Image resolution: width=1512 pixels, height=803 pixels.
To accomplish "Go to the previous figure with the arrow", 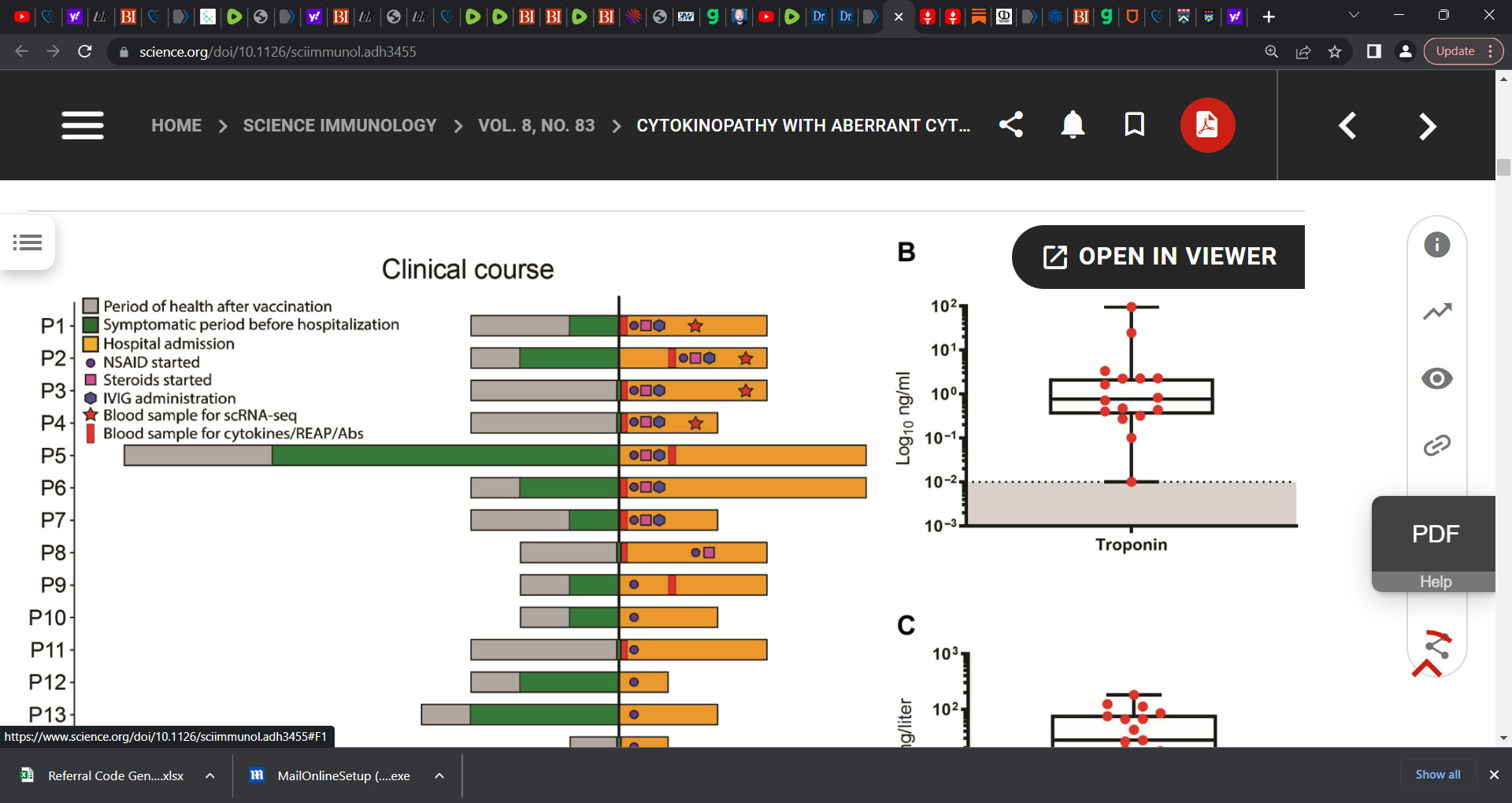I will (x=1347, y=126).
